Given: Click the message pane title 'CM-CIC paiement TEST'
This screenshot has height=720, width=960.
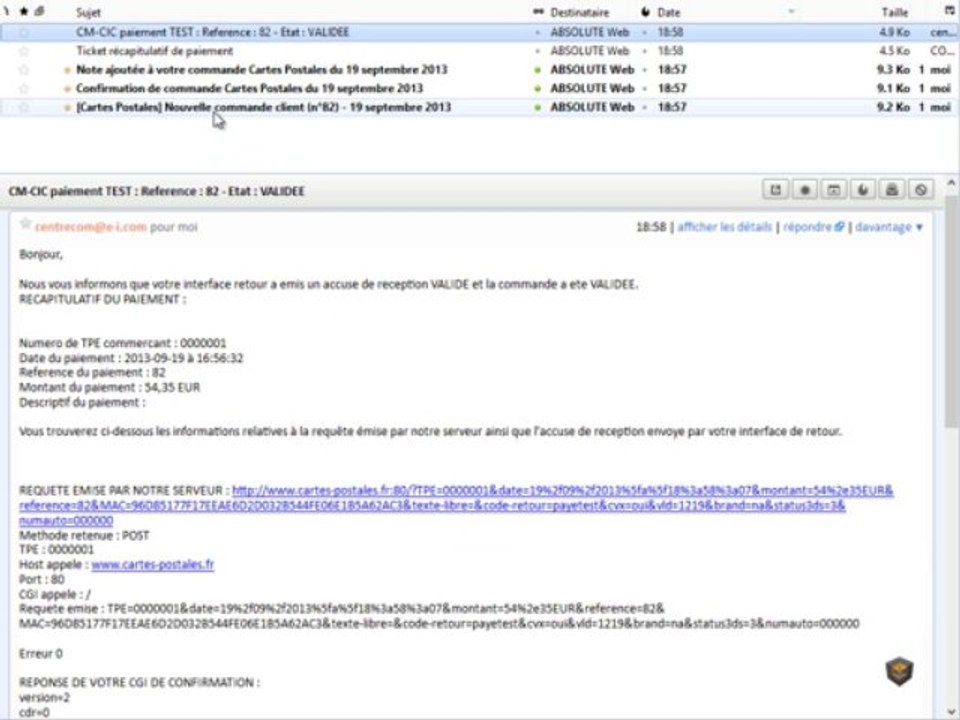Looking at the screenshot, I should pyautogui.click(x=156, y=191).
